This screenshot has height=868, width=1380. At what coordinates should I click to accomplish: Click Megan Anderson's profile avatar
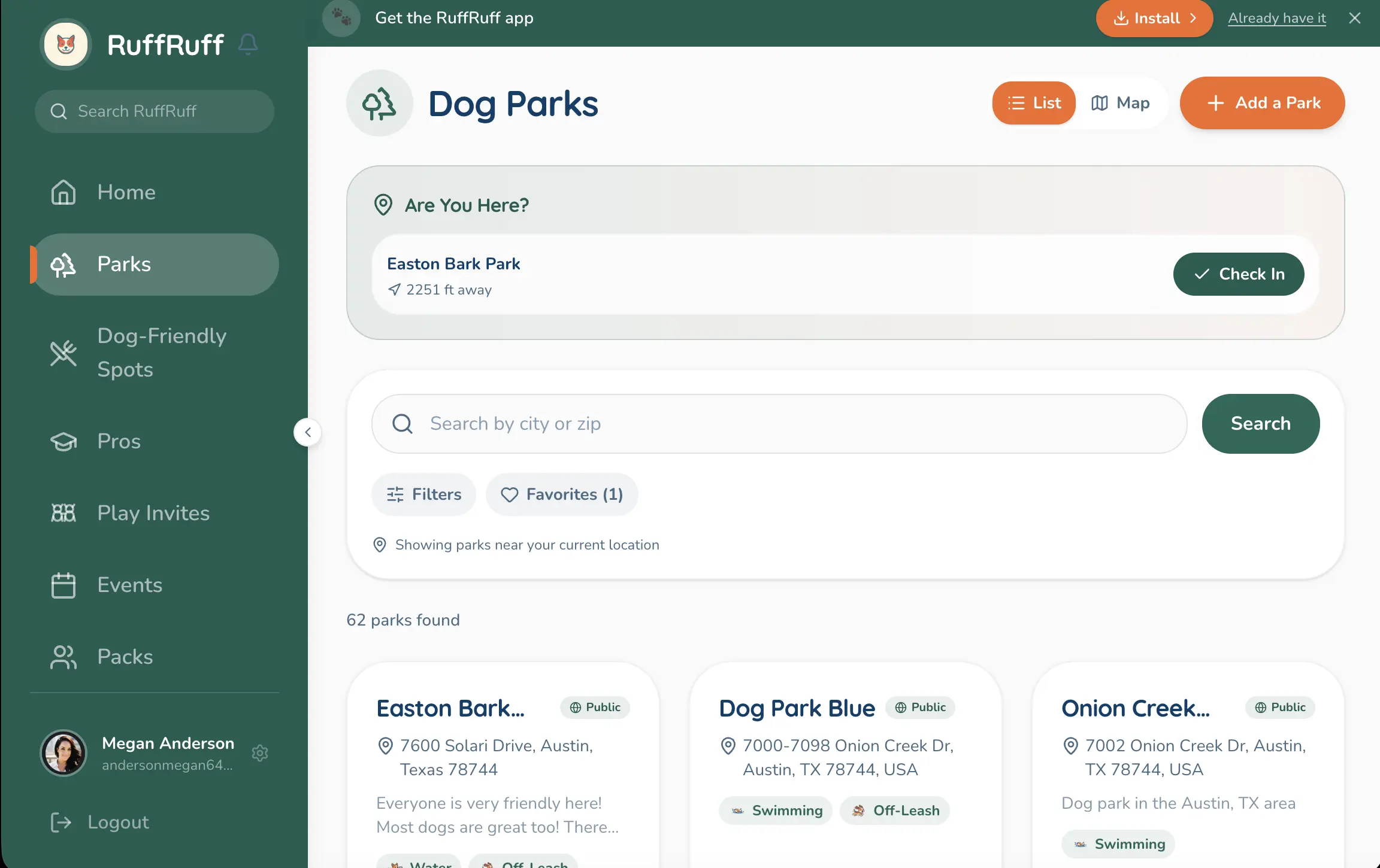coord(63,753)
